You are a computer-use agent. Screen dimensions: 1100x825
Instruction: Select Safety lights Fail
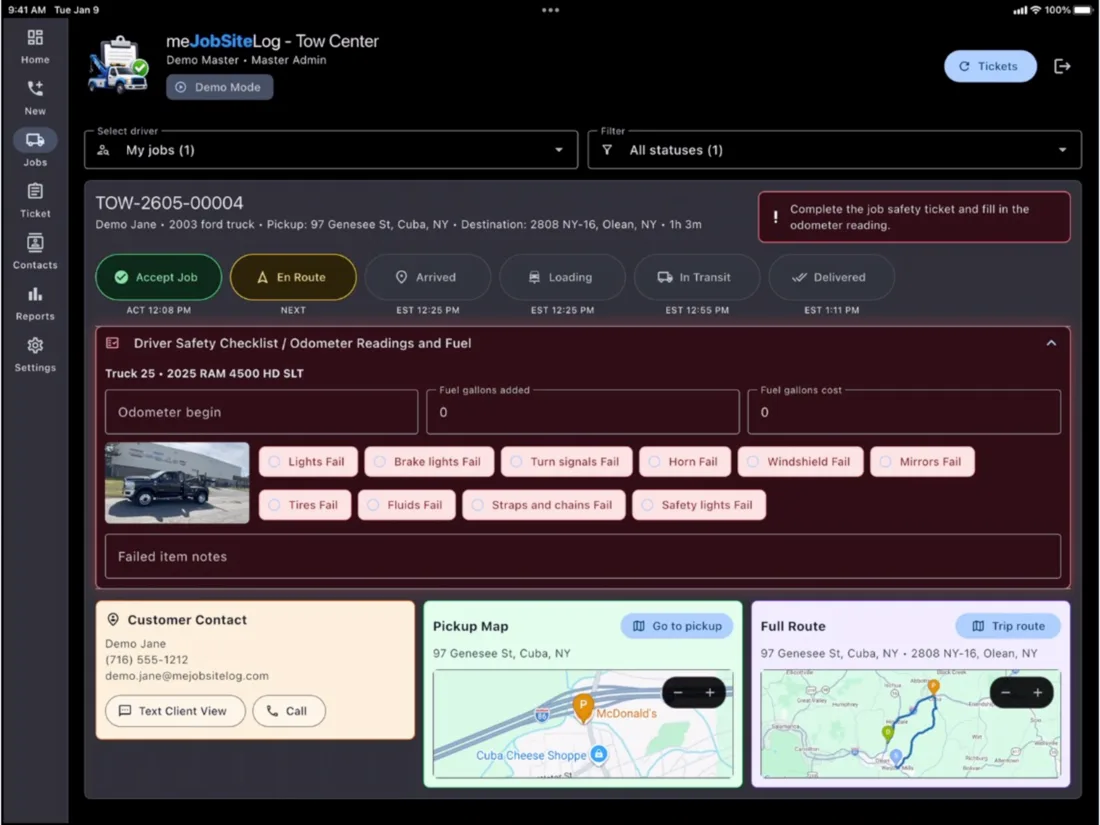tap(699, 505)
